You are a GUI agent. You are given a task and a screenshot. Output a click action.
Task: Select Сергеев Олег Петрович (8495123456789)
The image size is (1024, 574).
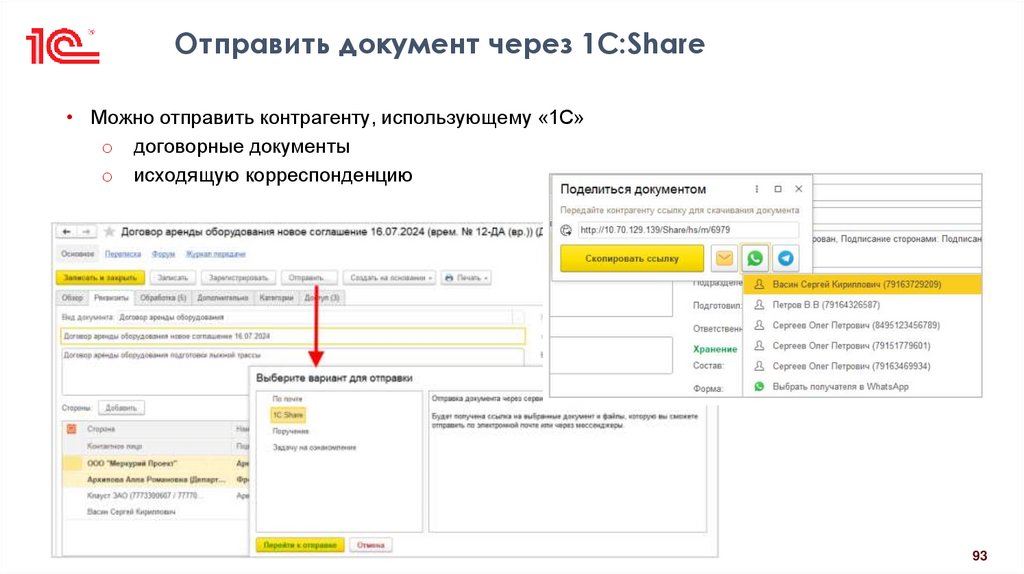862,325
